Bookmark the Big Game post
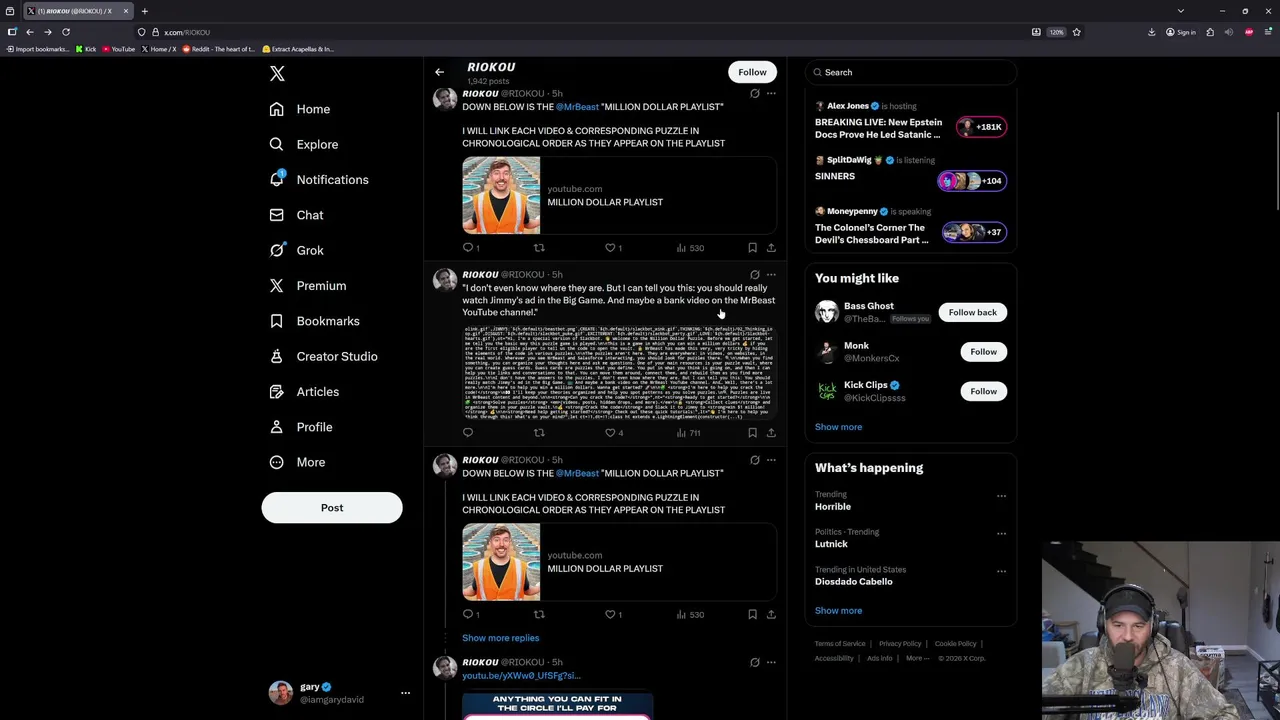Viewport: 1280px width, 720px height. point(752,433)
